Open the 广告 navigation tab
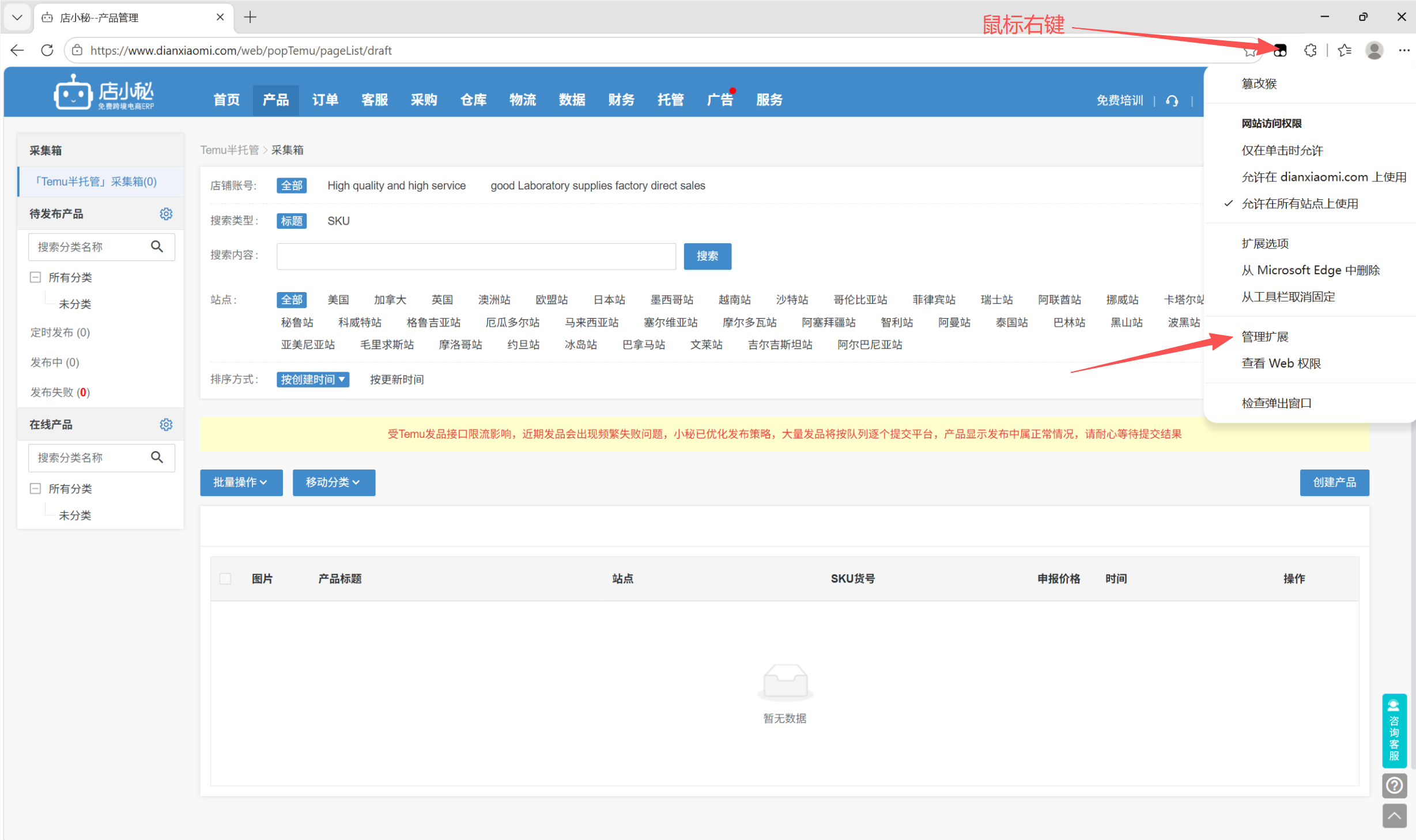This screenshot has height=840, width=1416. pos(720,100)
